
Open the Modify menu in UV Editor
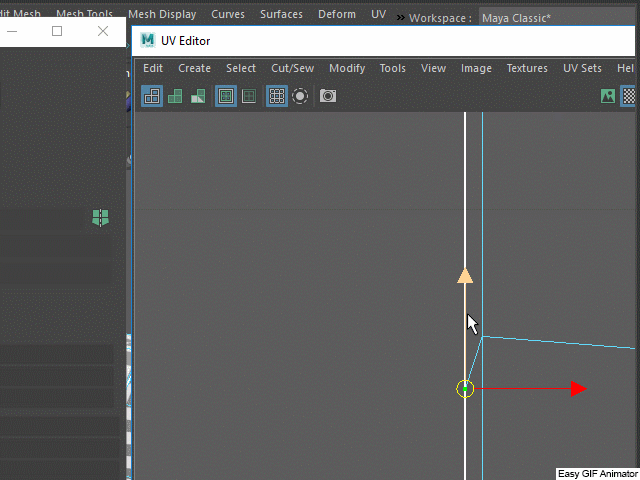[347, 68]
